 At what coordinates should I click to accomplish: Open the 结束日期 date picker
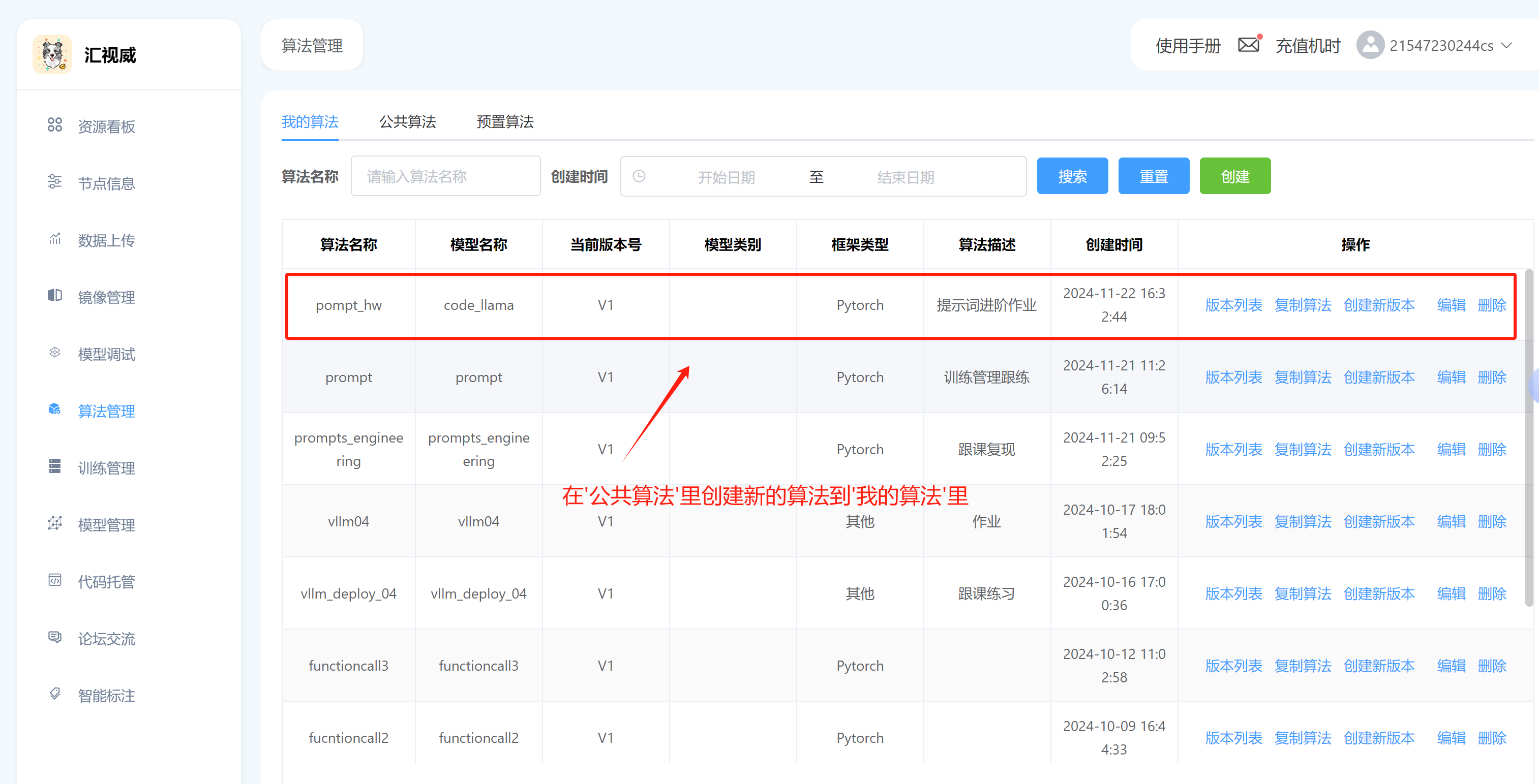point(905,177)
